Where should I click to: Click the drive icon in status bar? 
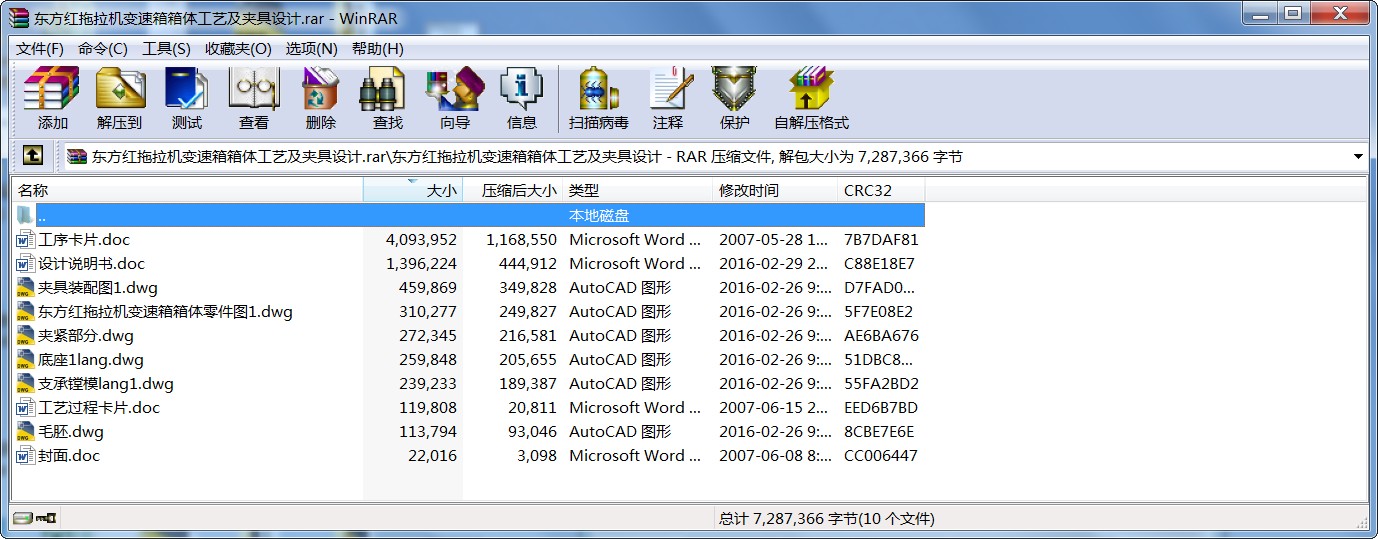pyautogui.click(x=23, y=518)
